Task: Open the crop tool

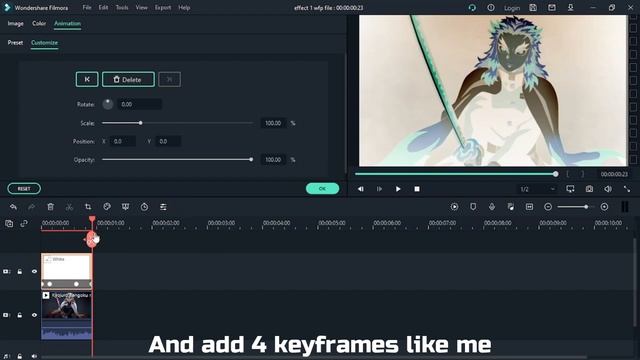Action: point(88,207)
